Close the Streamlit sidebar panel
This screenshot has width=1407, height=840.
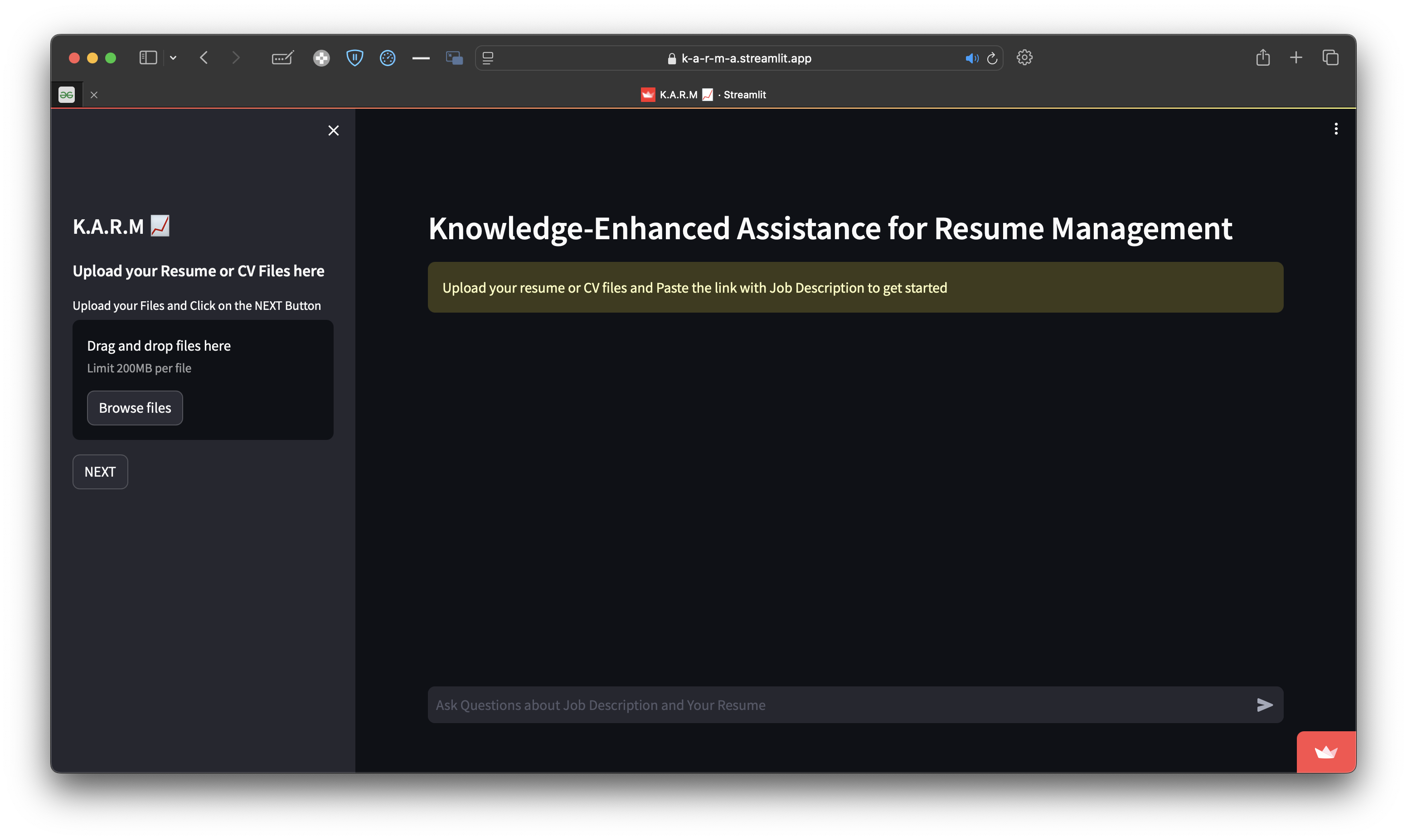coord(334,131)
